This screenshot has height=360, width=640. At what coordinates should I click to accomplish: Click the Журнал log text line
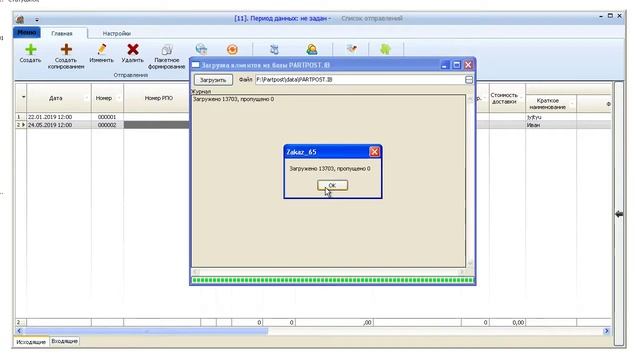(x=233, y=99)
